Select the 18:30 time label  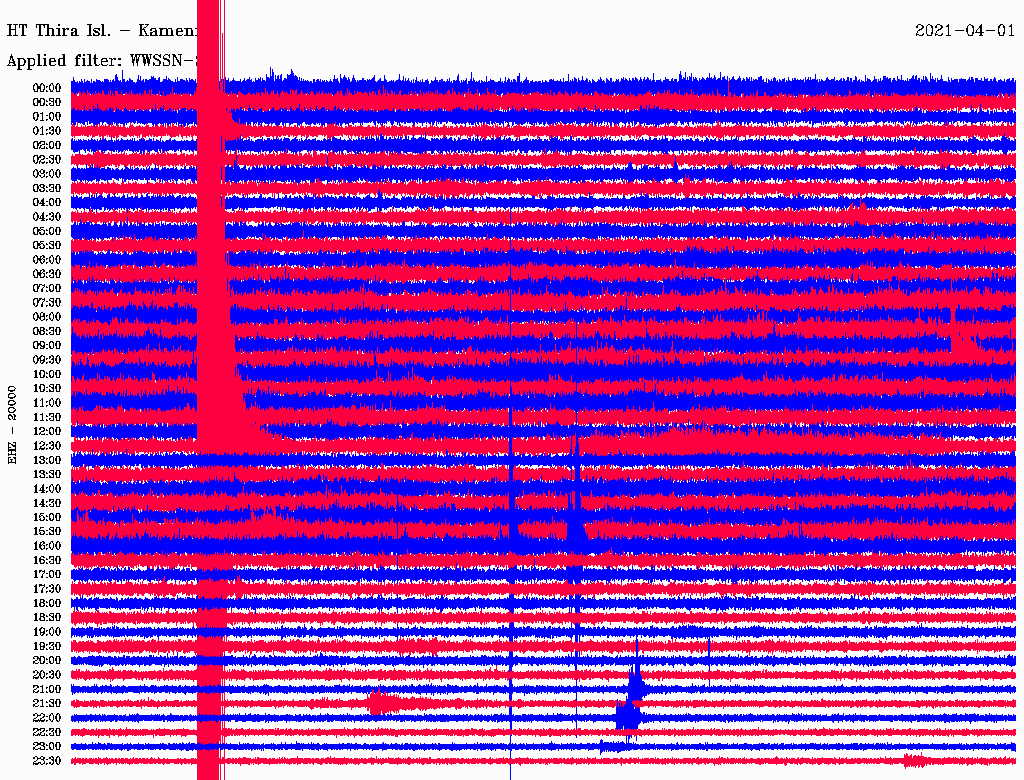pos(47,617)
